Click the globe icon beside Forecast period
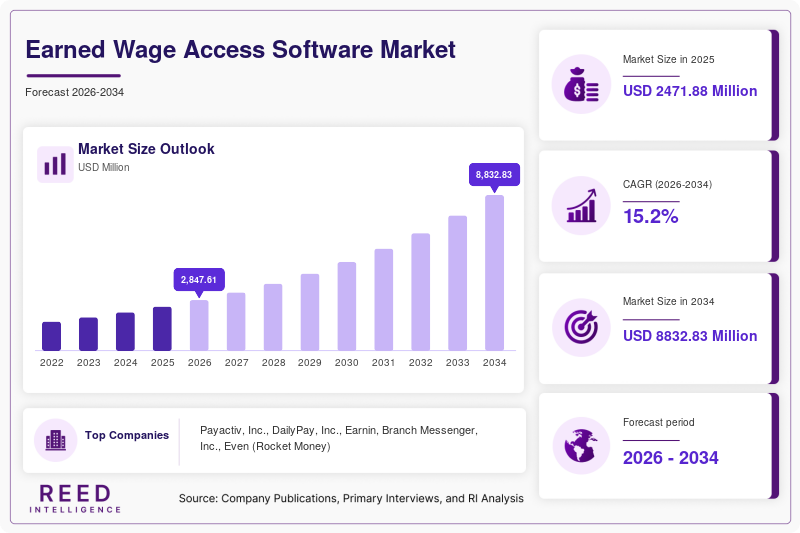800x533 pixels. click(581, 446)
